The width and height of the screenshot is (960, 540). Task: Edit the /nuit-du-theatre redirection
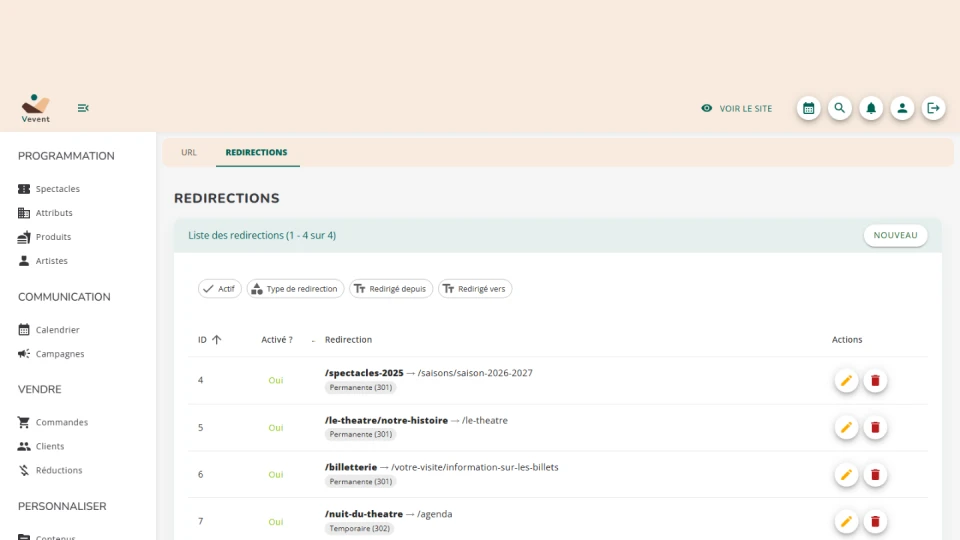(x=846, y=522)
